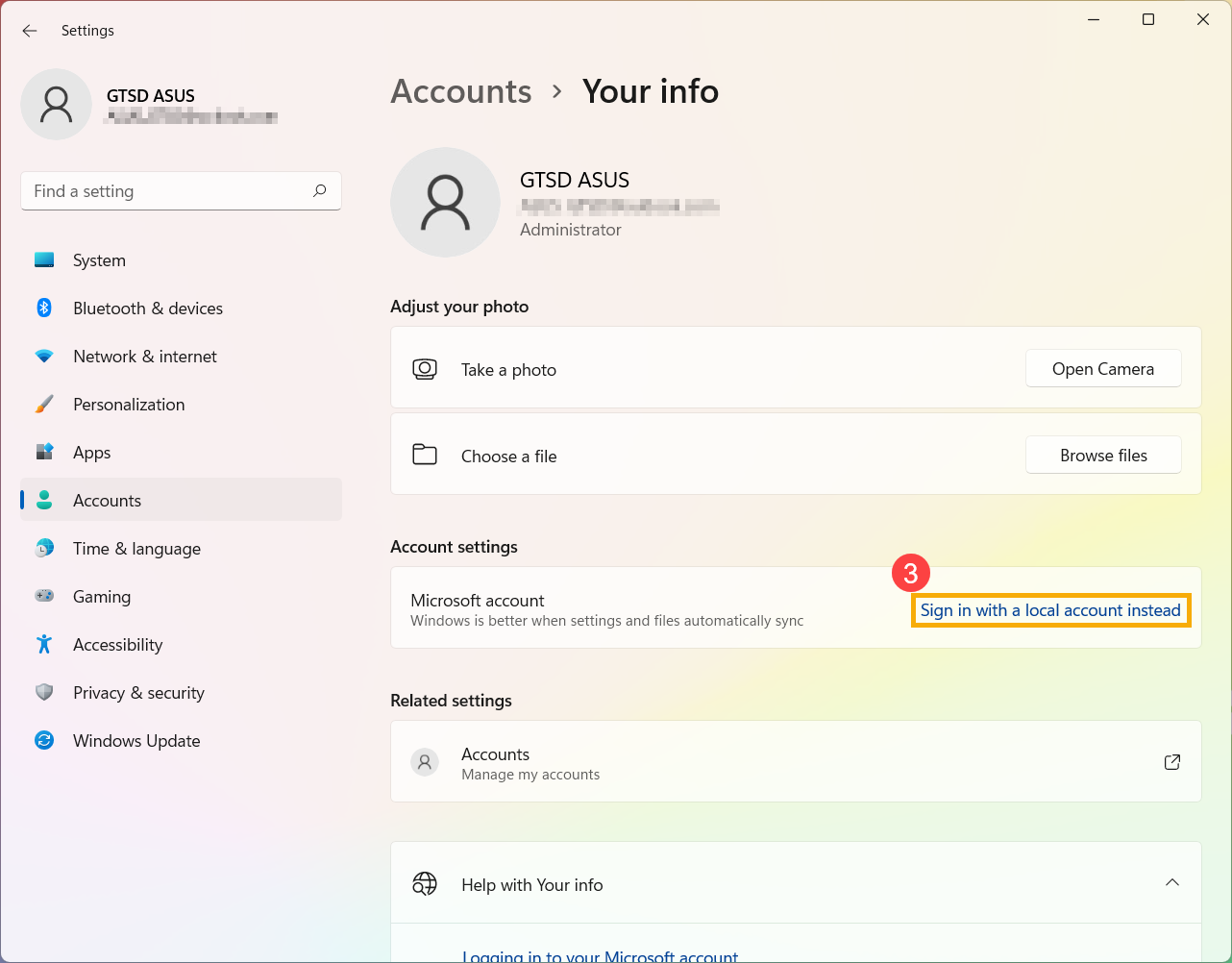The height and width of the screenshot is (963, 1232).
Task: Go to Time & language section
Action: (136, 549)
